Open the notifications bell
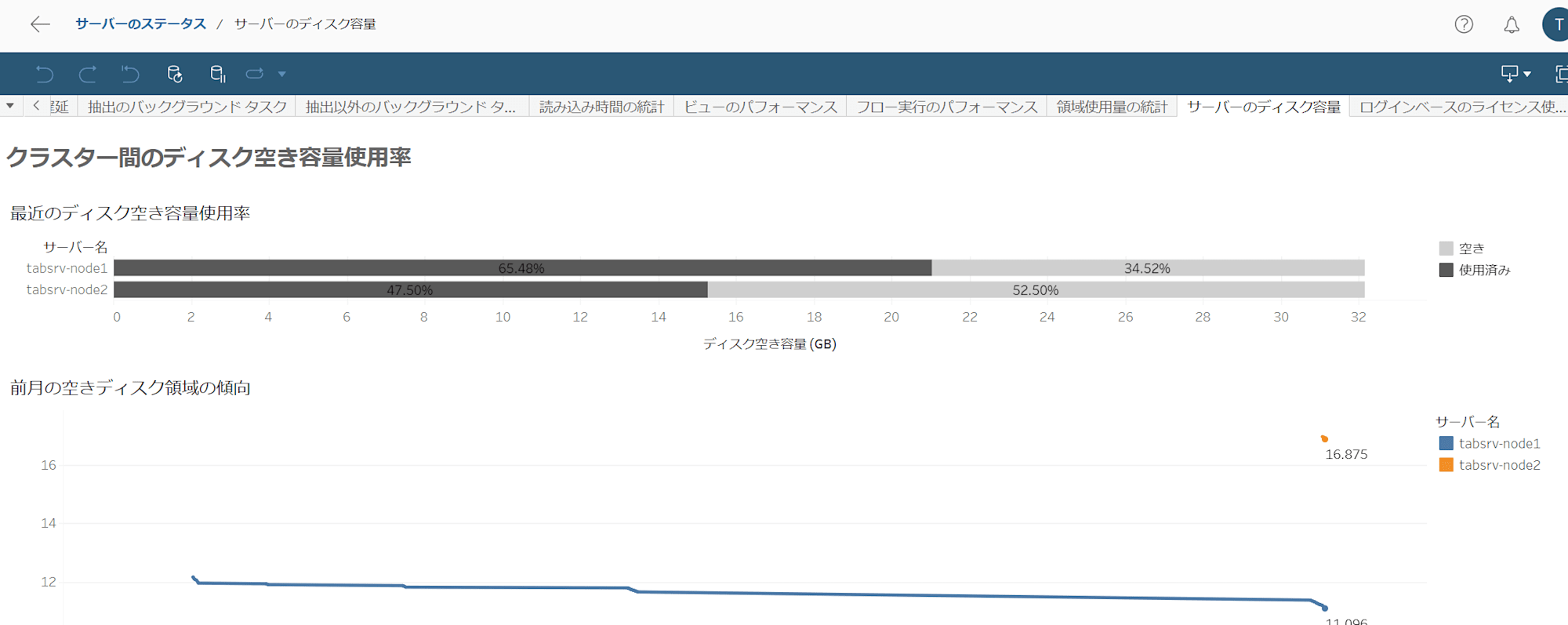This screenshot has width=1568, height=625. (1512, 24)
